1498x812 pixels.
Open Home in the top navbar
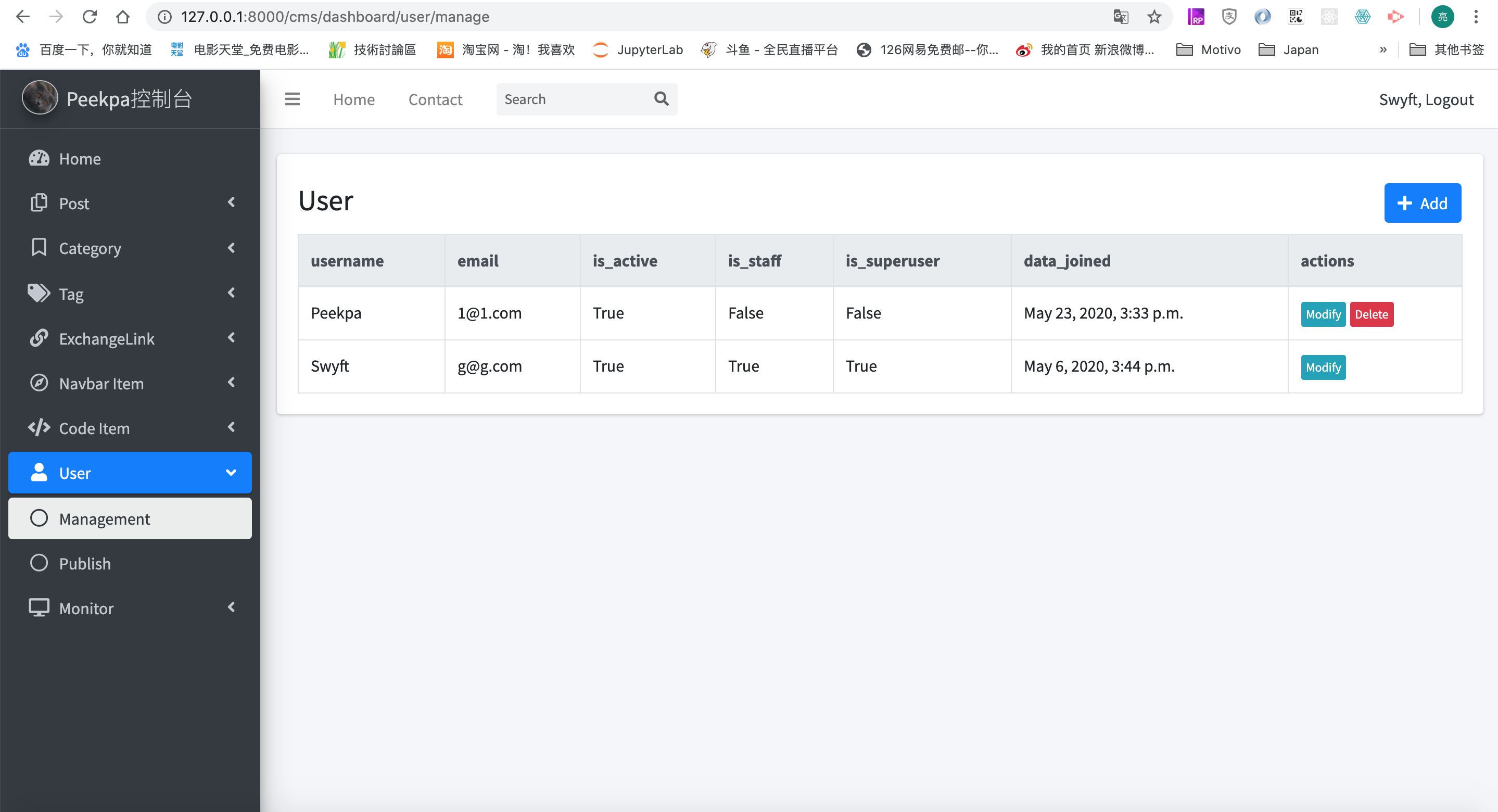tap(353, 99)
